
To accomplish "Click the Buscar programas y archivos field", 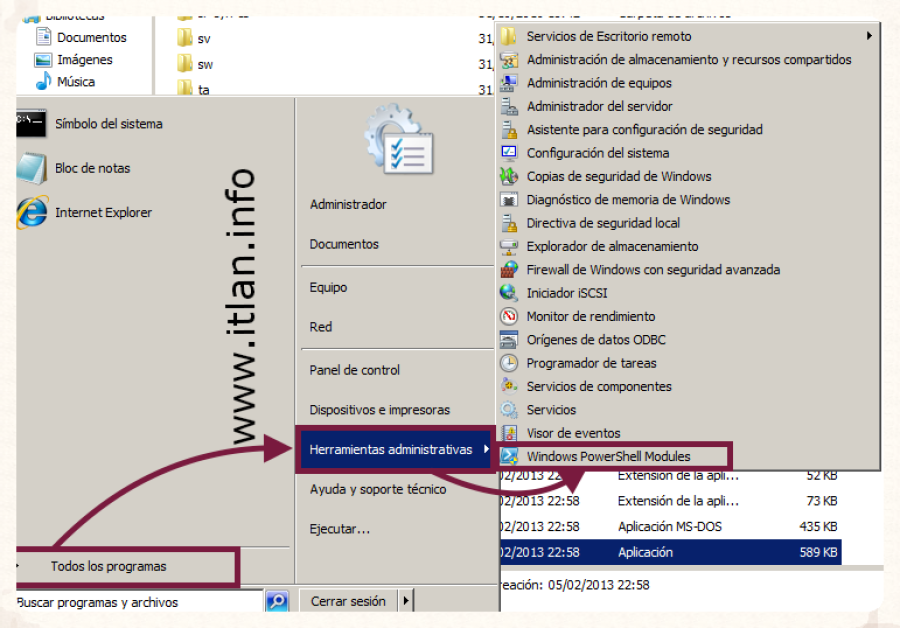I will coord(138,602).
